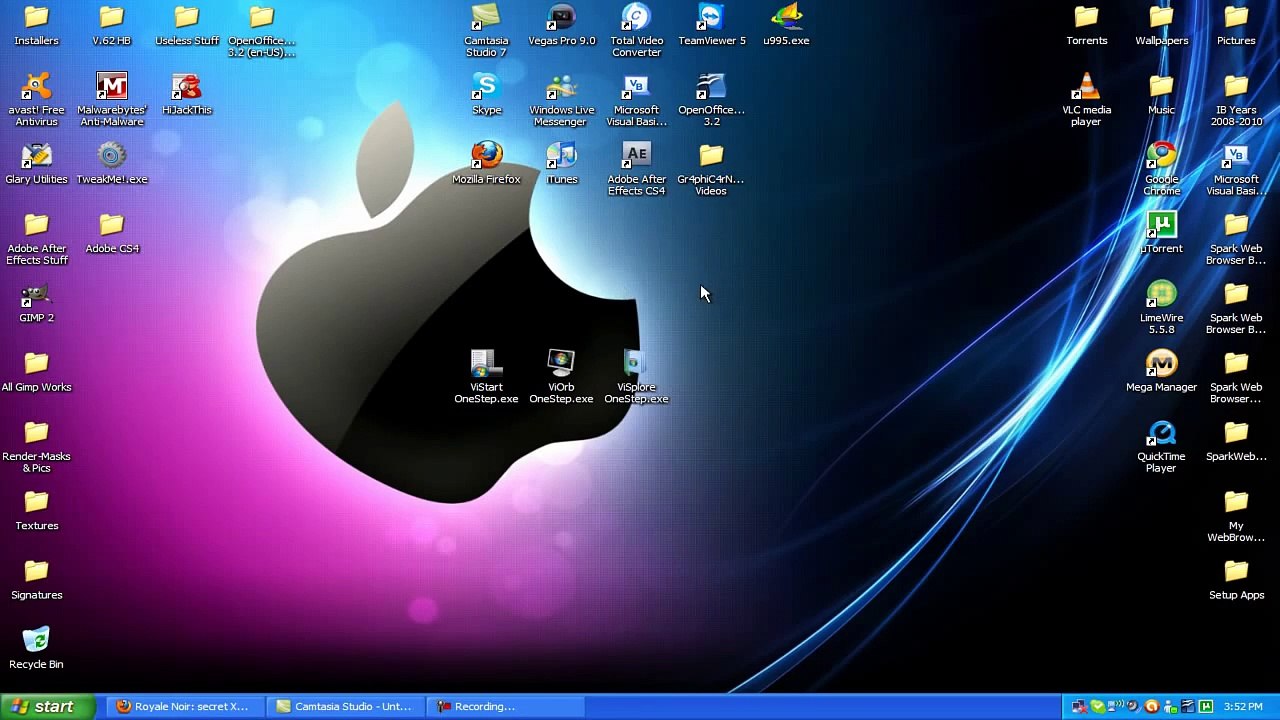This screenshot has height=720, width=1280.
Task: Click the Windows start button
Action: (48, 707)
